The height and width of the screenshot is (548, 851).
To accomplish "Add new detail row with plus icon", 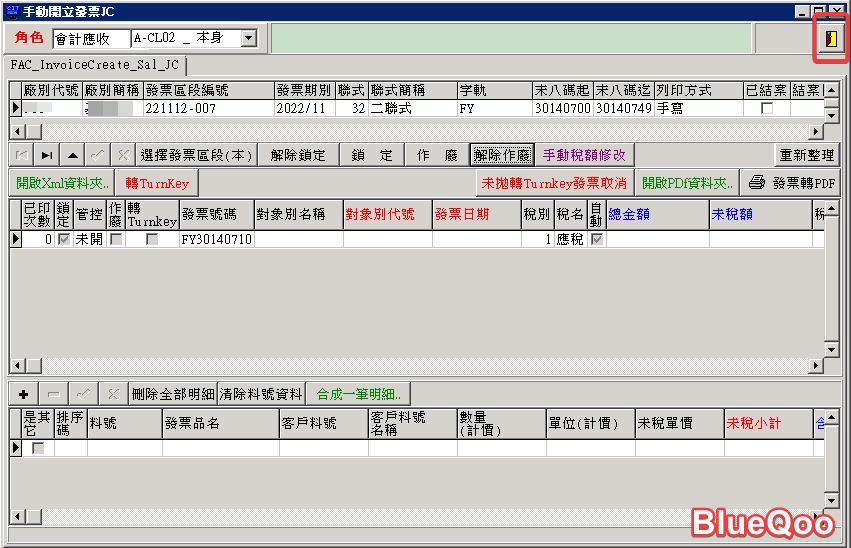I will pos(22,394).
